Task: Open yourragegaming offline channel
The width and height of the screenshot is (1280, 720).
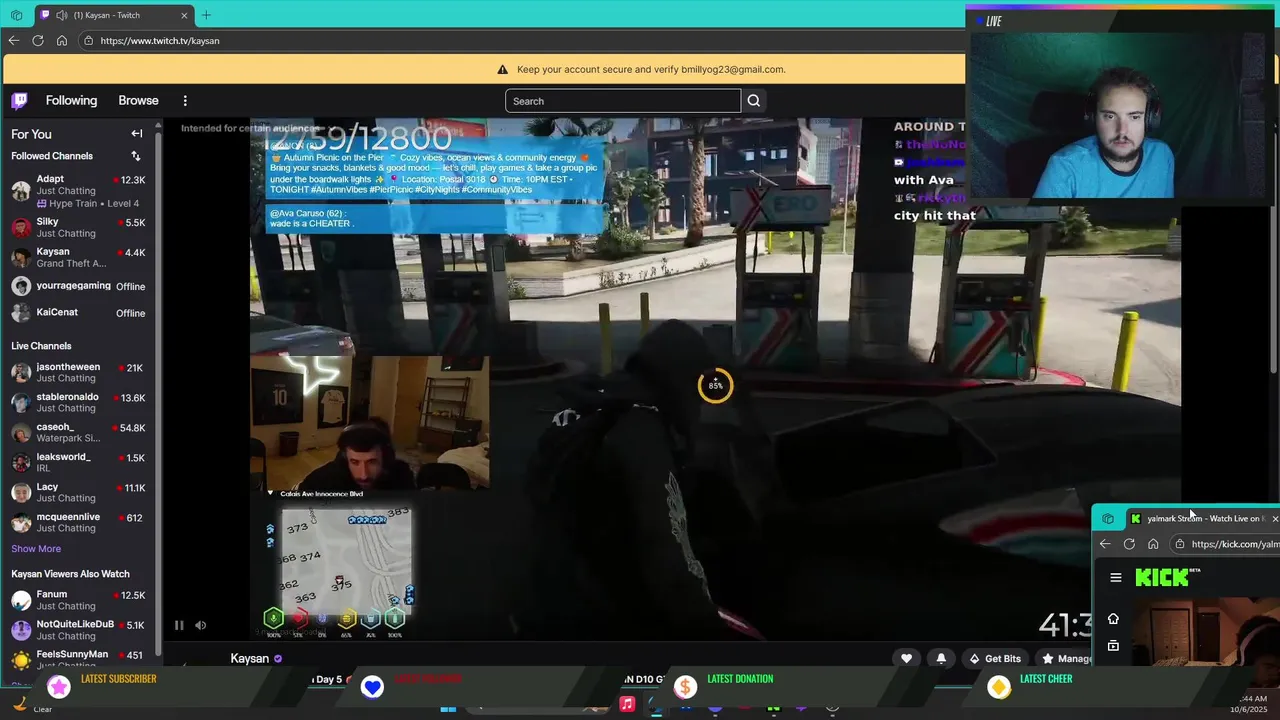Action: [79, 286]
